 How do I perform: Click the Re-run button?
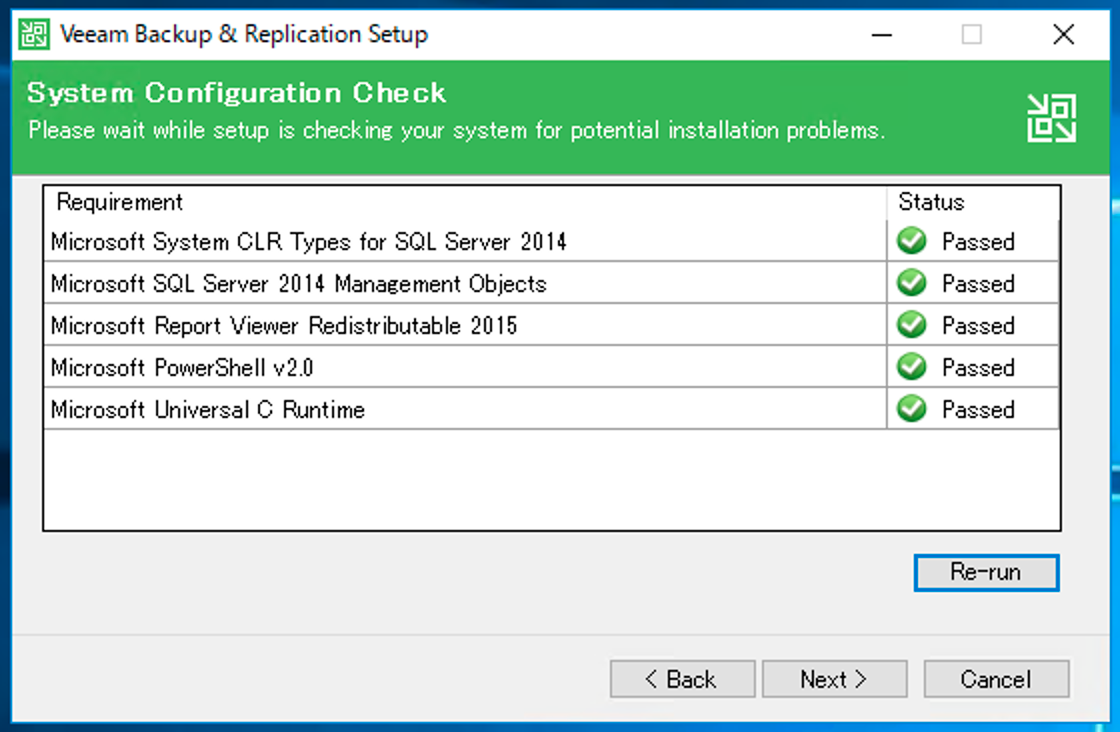click(985, 572)
